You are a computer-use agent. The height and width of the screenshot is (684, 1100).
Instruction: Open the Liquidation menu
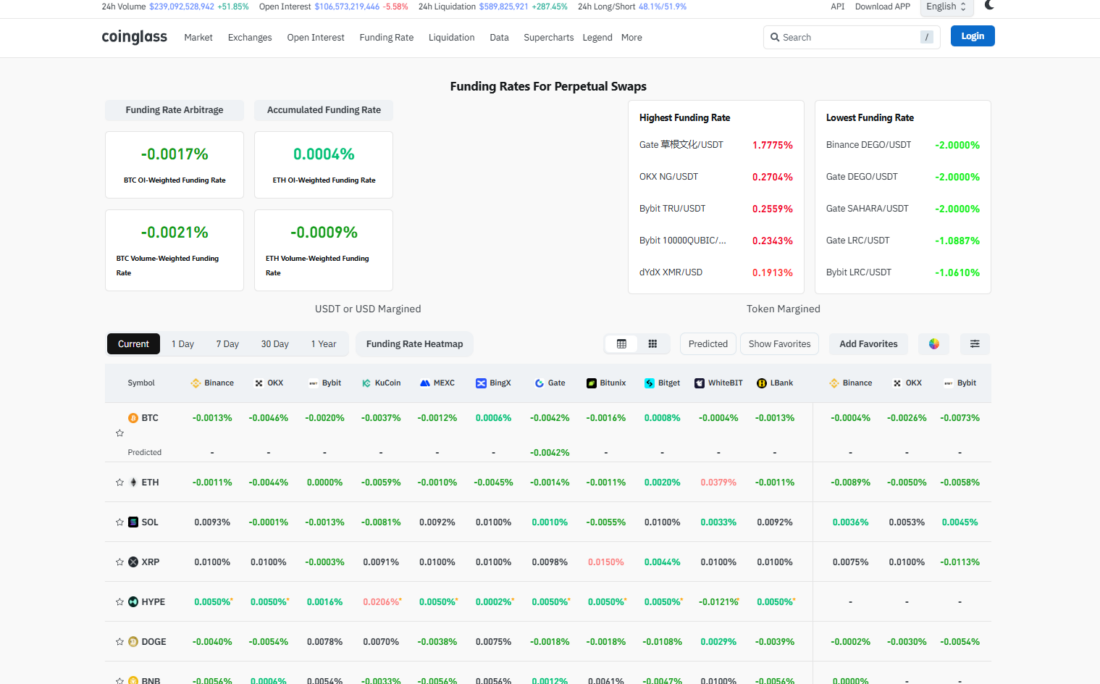click(451, 37)
